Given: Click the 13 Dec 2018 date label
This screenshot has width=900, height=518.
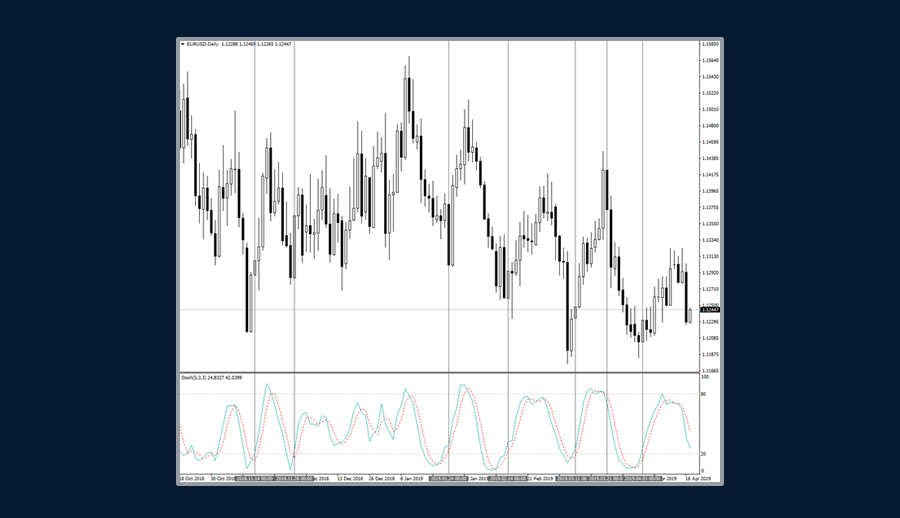Looking at the screenshot, I should 349,479.
